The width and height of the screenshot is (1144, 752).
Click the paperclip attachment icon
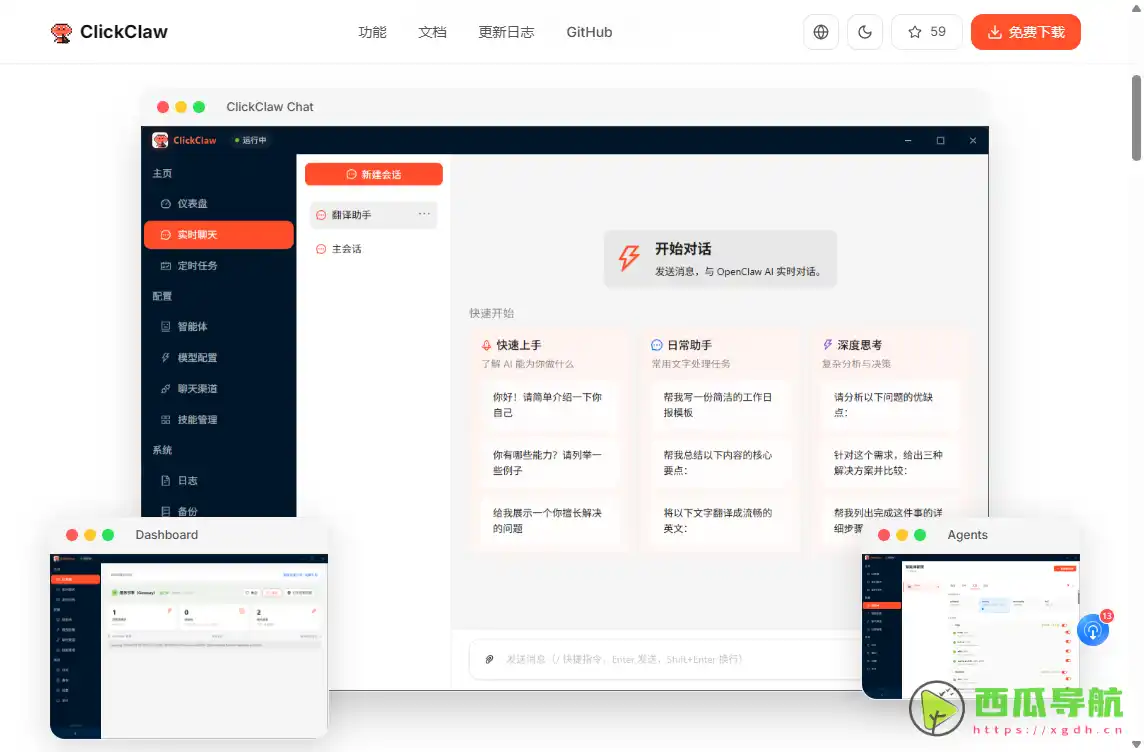pyautogui.click(x=490, y=659)
